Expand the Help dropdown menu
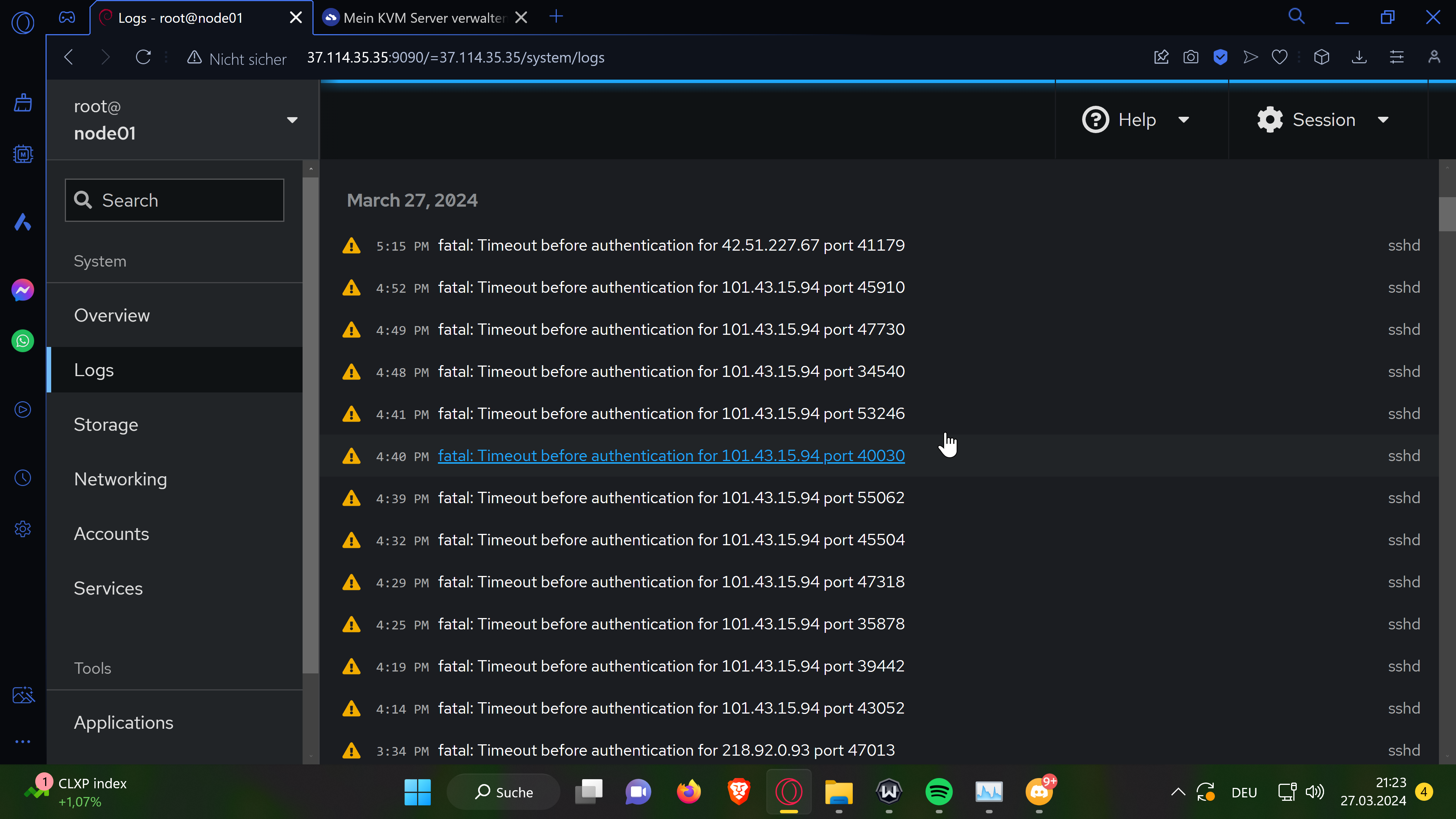Screen dimensions: 1456x819 1137,120
